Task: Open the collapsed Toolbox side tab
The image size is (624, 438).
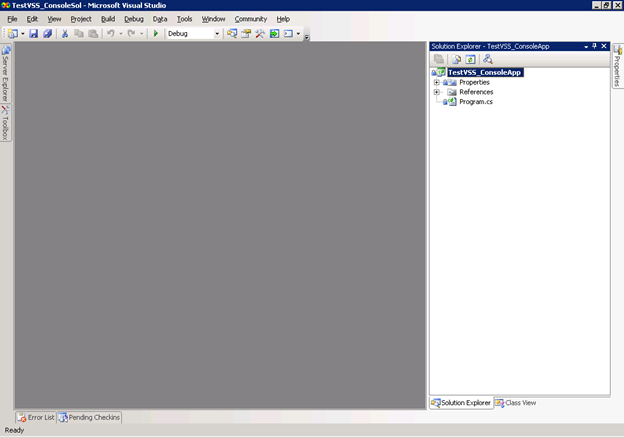Action: point(6,123)
